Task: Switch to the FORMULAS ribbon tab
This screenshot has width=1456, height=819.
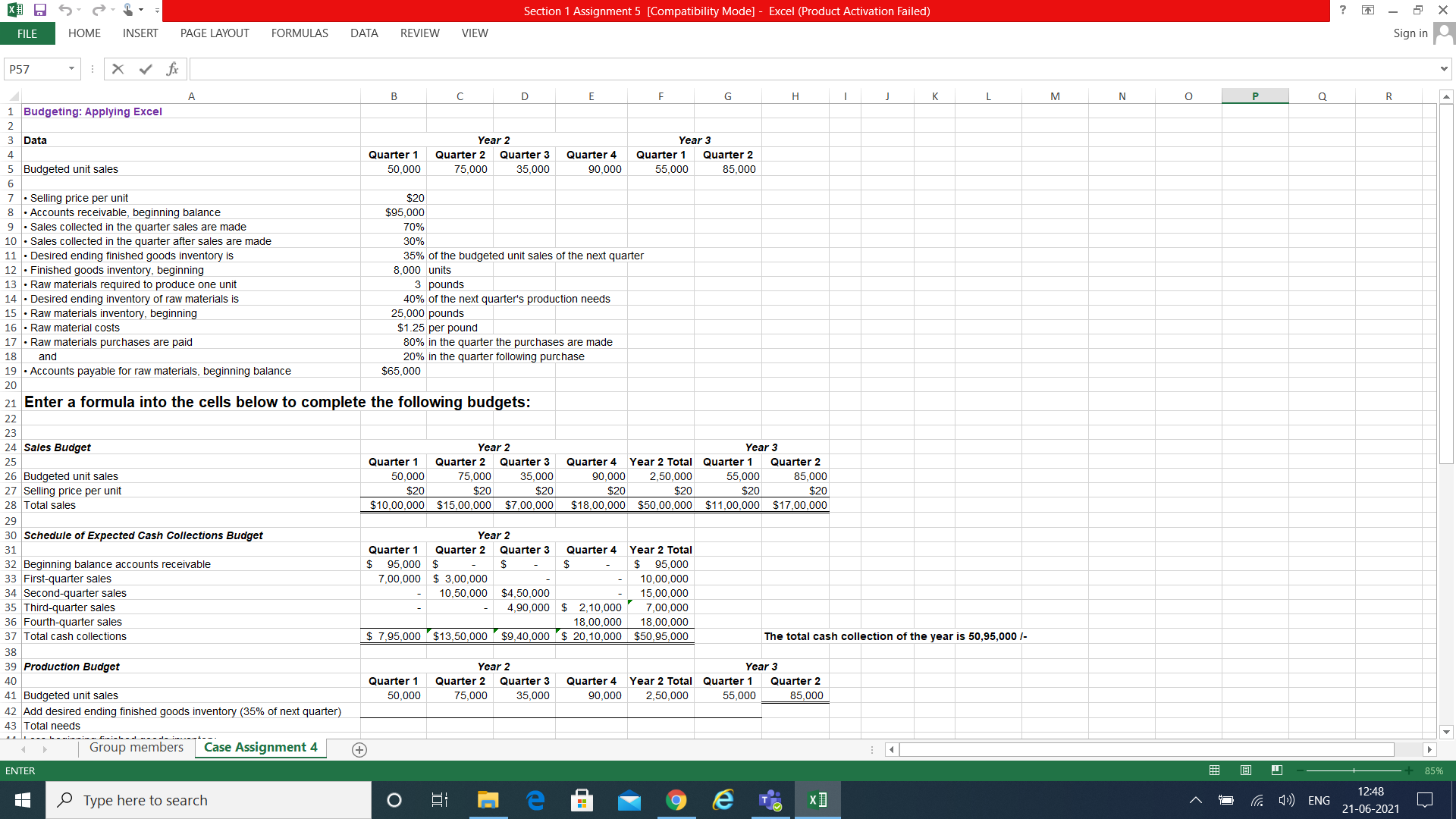Action: tap(300, 33)
